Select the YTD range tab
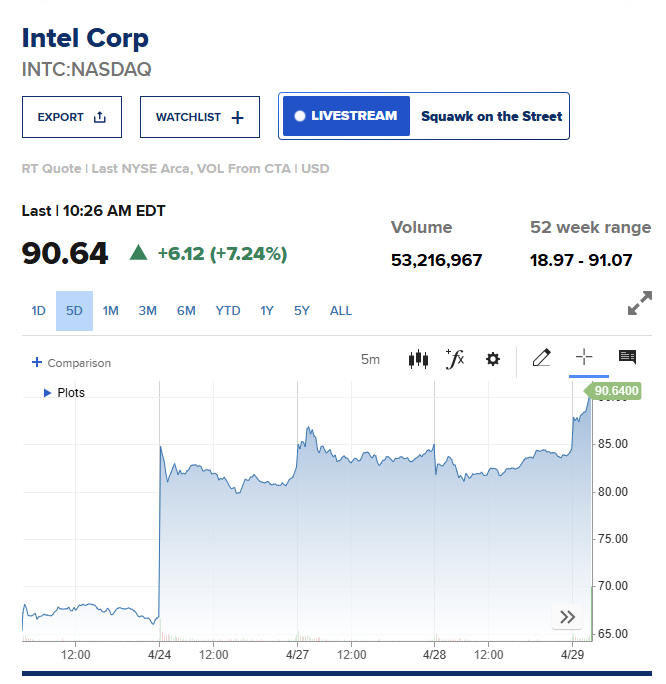666x684 pixels. pos(228,311)
